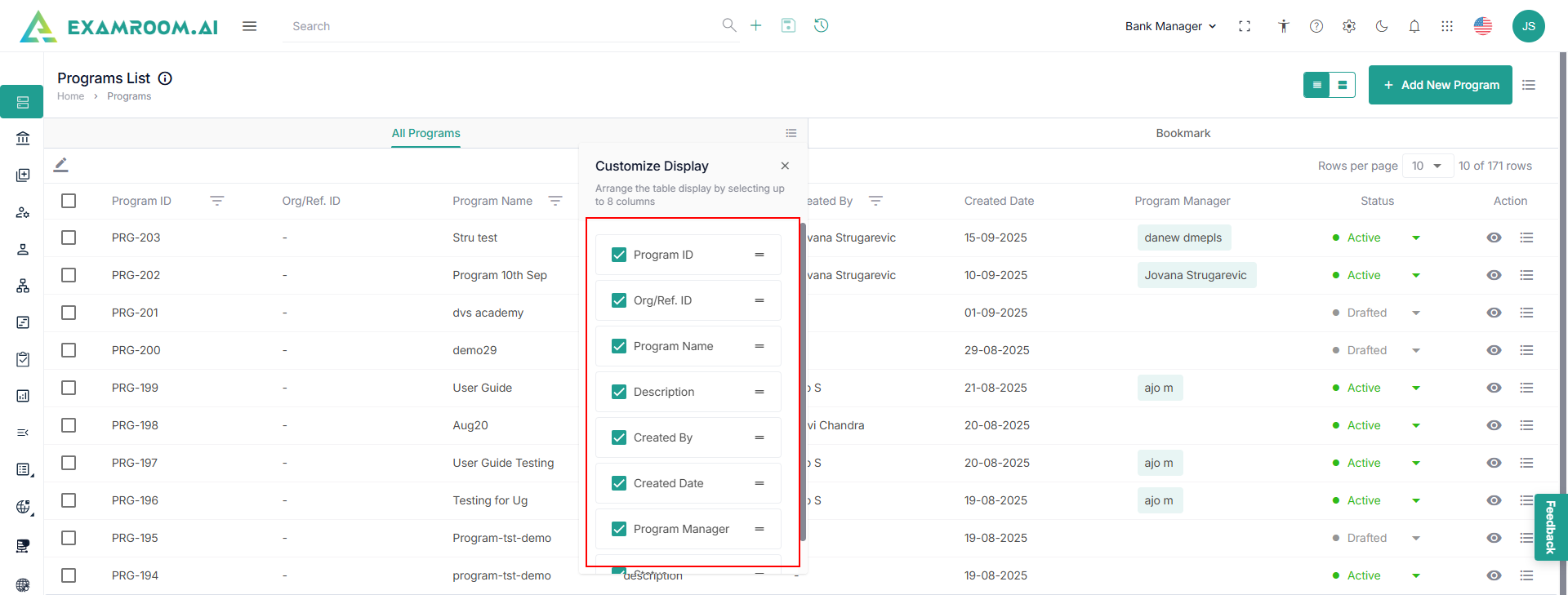Open rows per page dropdown
The height and width of the screenshot is (595, 1568).
1427,166
